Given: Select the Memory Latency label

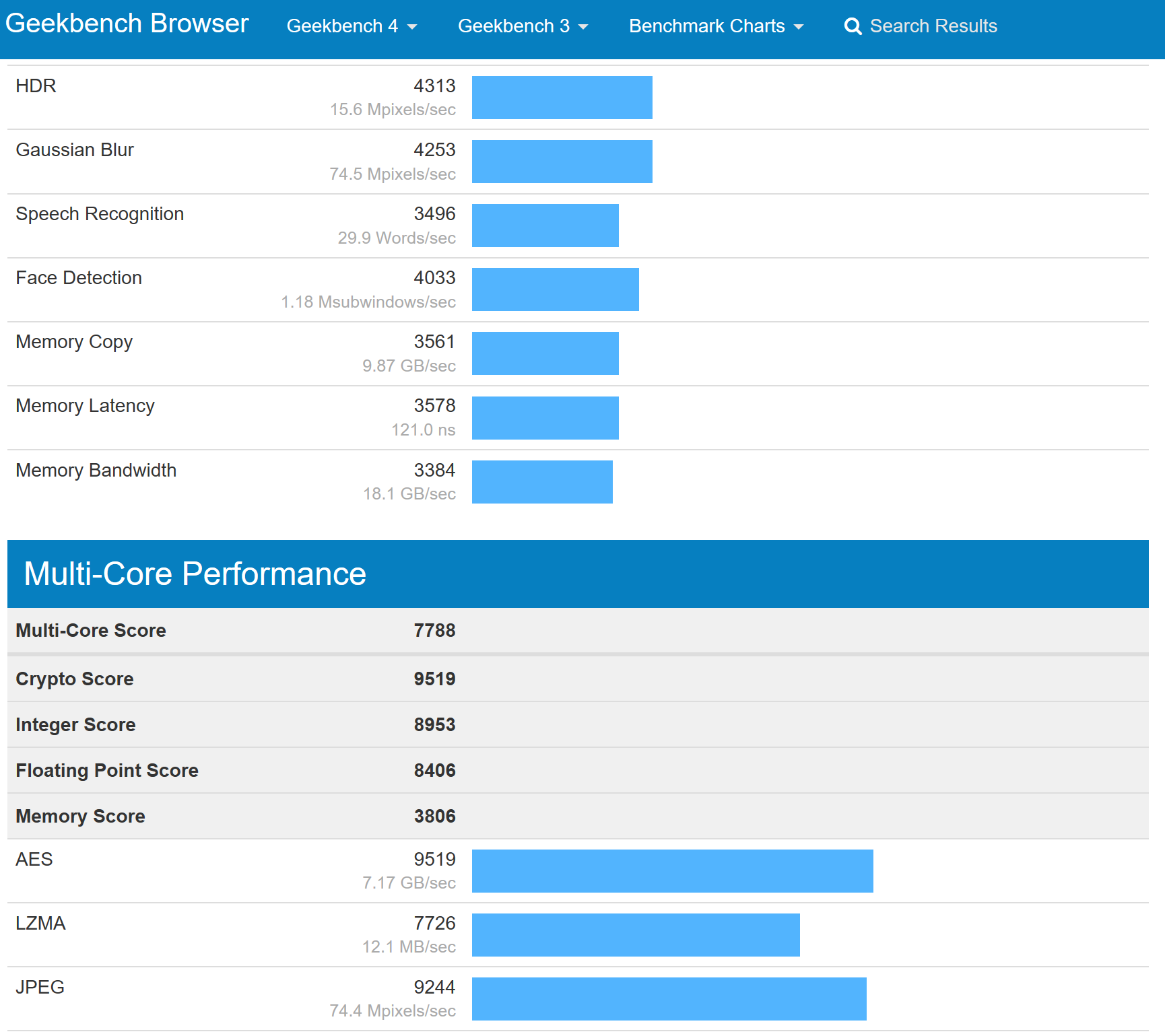Looking at the screenshot, I should click(85, 406).
